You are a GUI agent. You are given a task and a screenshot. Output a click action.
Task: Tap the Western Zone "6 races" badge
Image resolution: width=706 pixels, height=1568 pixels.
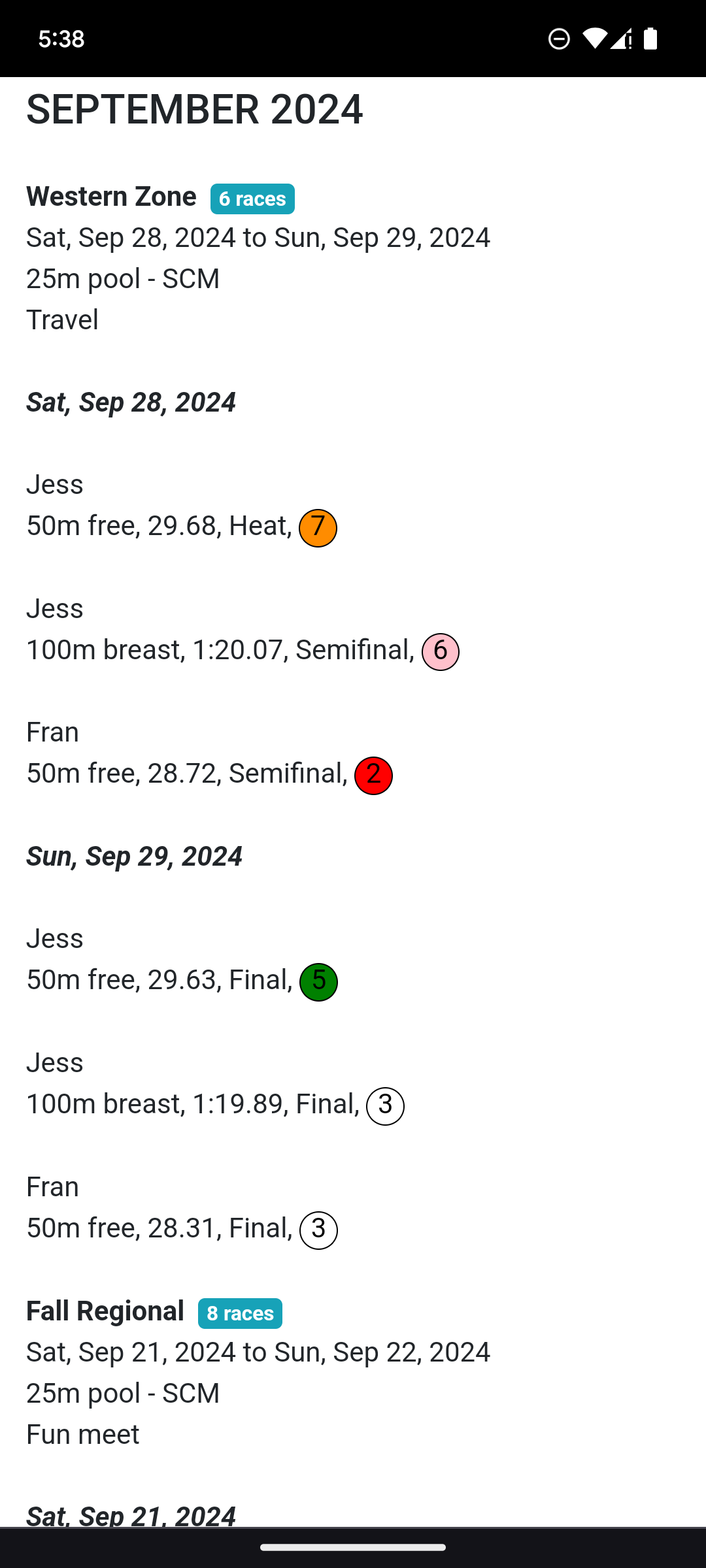coord(252,199)
